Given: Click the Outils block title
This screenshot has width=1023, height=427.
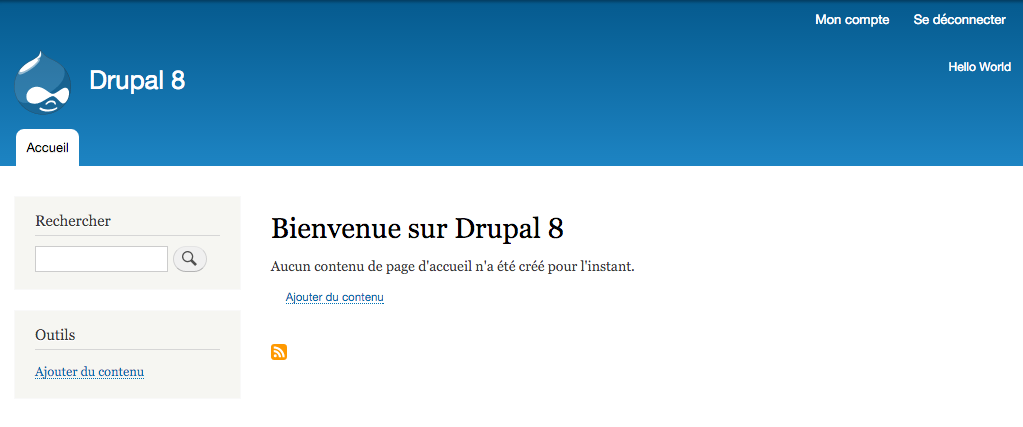Looking at the screenshot, I should click(x=55, y=335).
